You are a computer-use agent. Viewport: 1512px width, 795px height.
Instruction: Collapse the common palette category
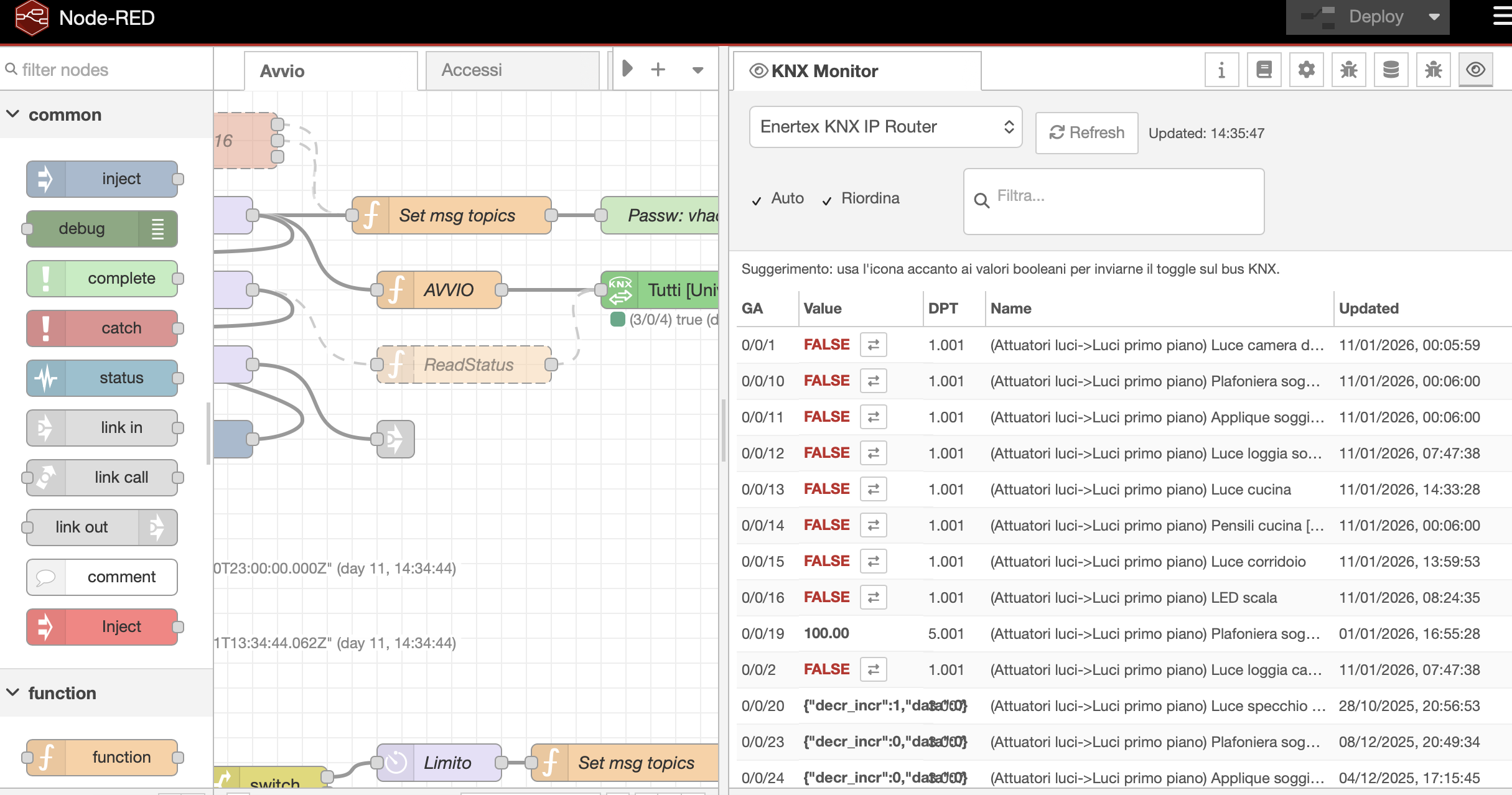pyautogui.click(x=13, y=114)
